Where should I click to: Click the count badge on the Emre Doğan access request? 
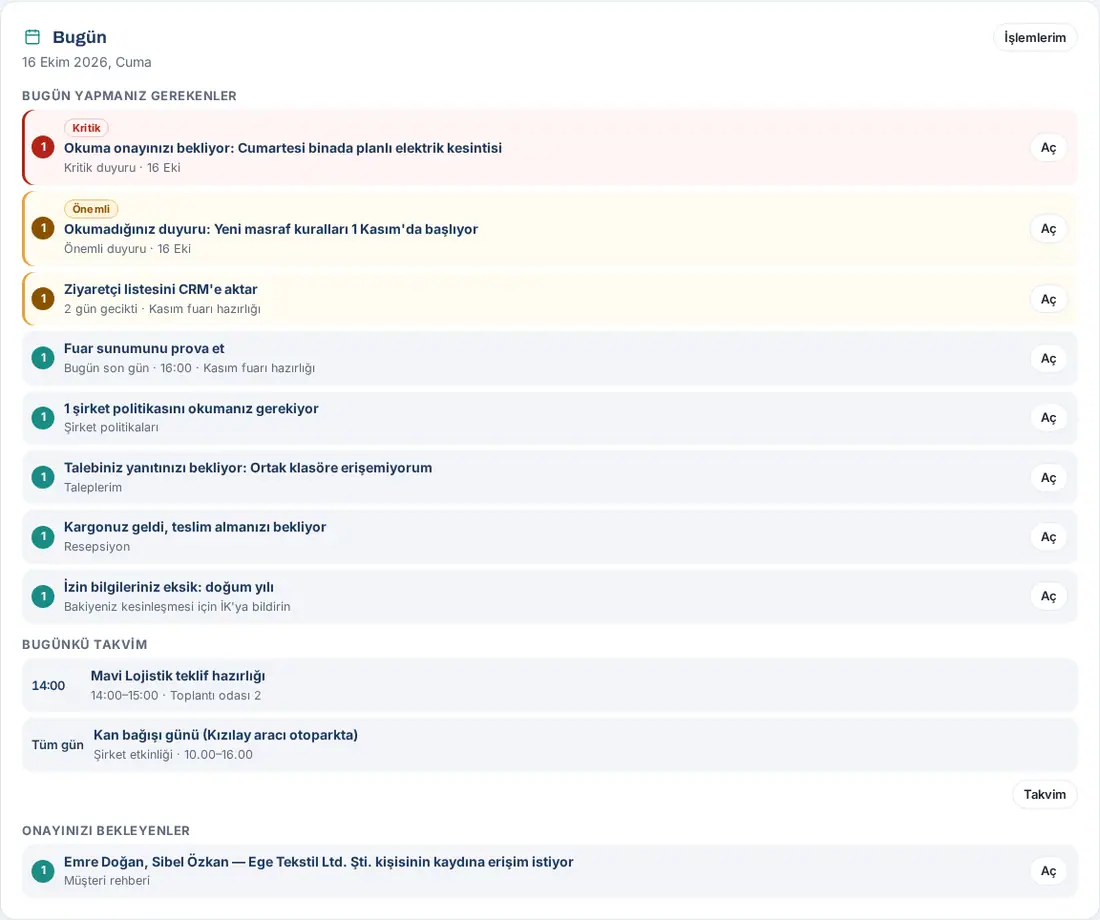(43, 871)
